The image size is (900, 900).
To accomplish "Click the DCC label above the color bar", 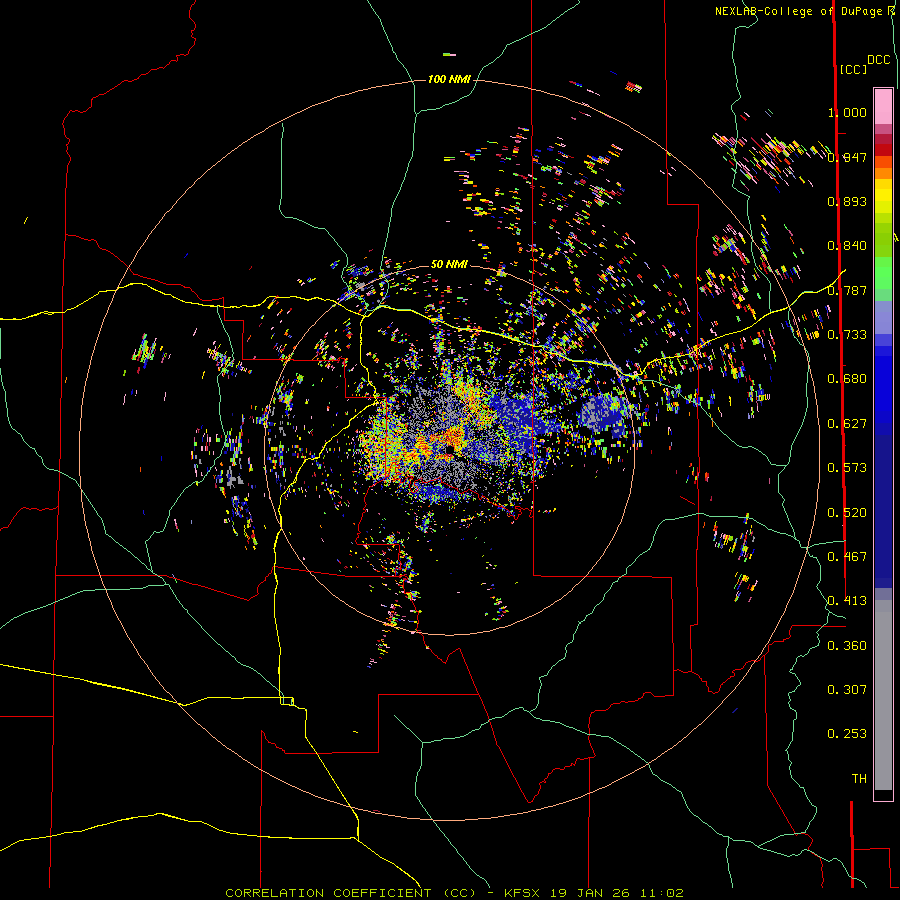I will coord(879,60).
